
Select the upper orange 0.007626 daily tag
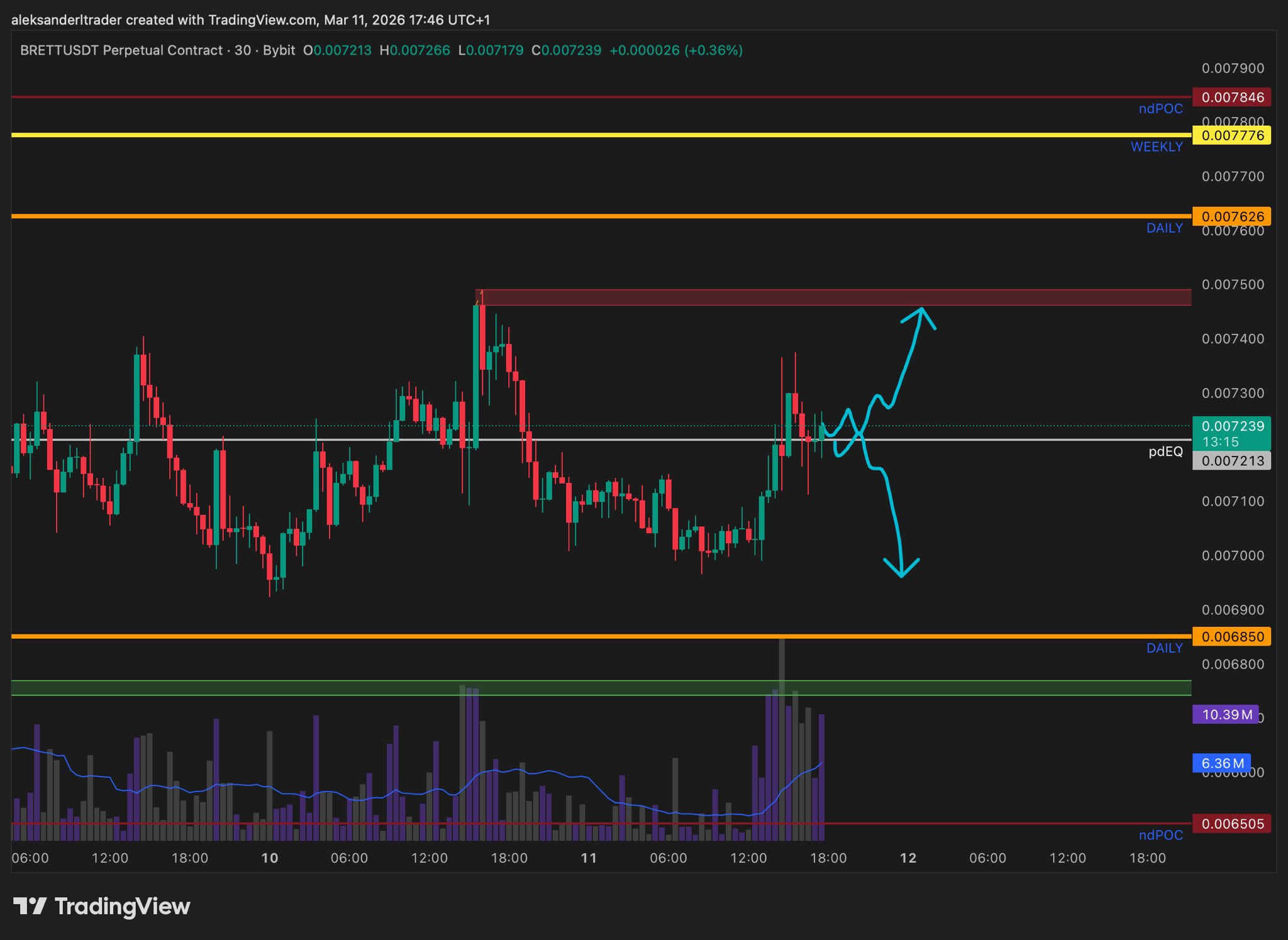[x=1231, y=216]
